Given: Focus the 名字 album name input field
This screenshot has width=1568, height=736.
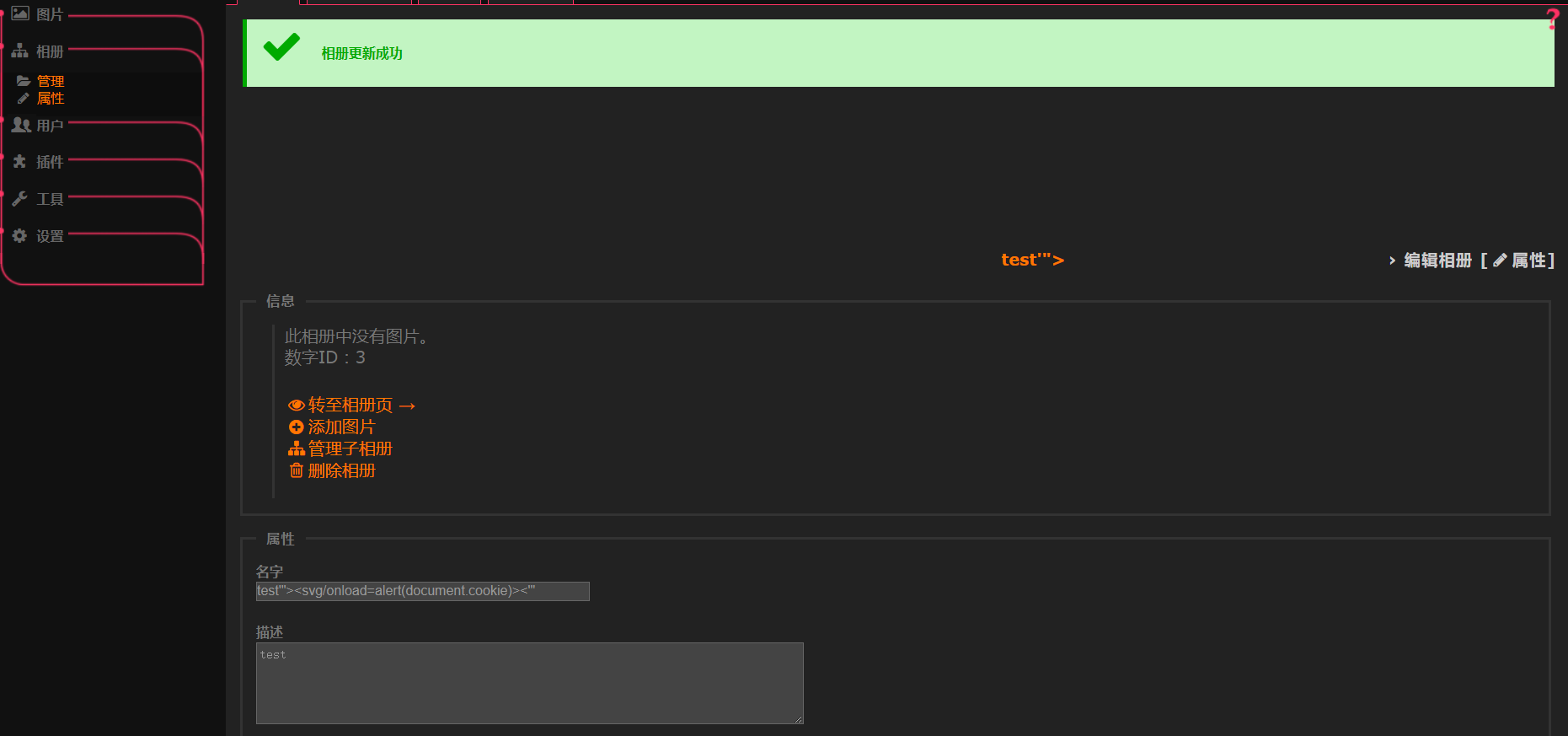Looking at the screenshot, I should (x=423, y=591).
